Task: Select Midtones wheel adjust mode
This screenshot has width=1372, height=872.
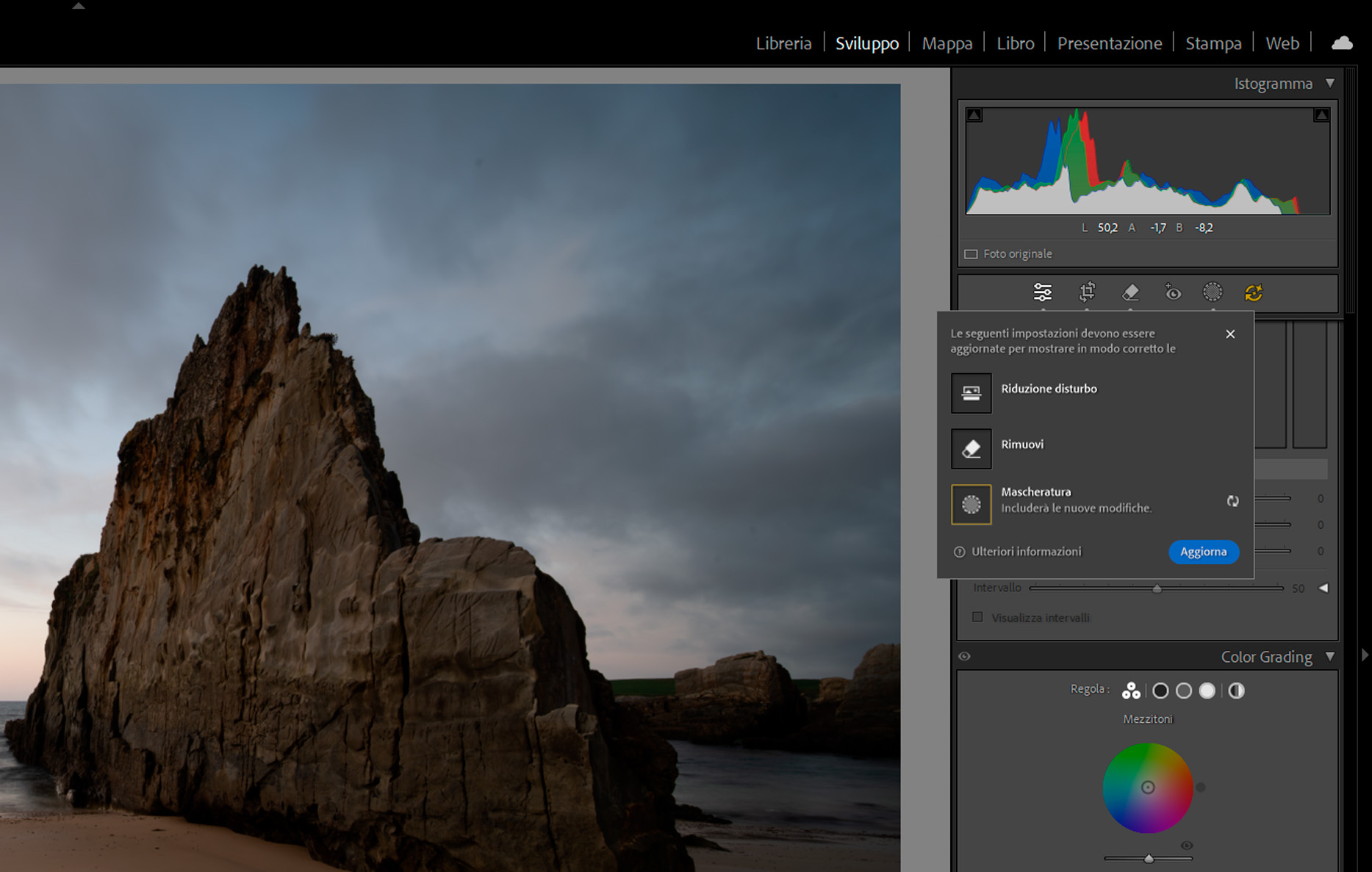Action: (1184, 691)
